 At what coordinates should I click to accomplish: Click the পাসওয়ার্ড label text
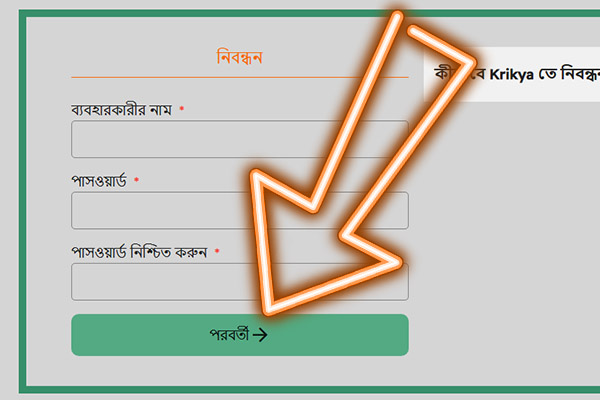(99, 181)
